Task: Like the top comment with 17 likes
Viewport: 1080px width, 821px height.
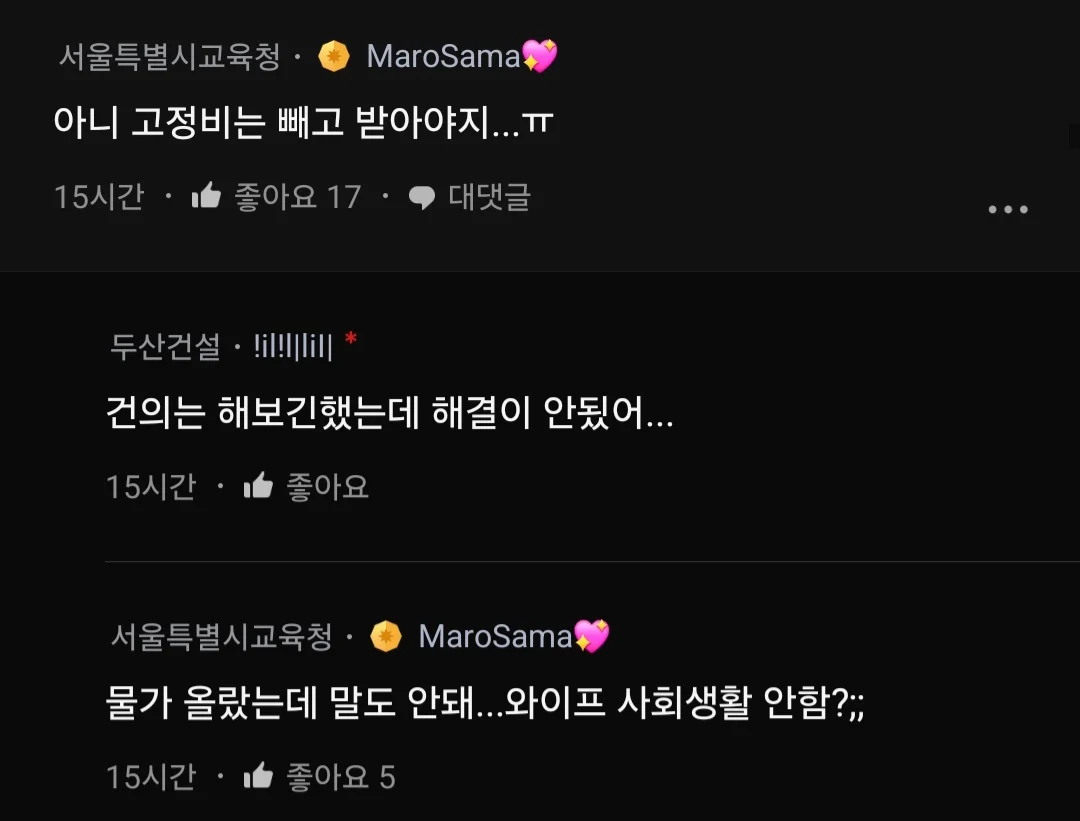Action: pyautogui.click(x=206, y=196)
